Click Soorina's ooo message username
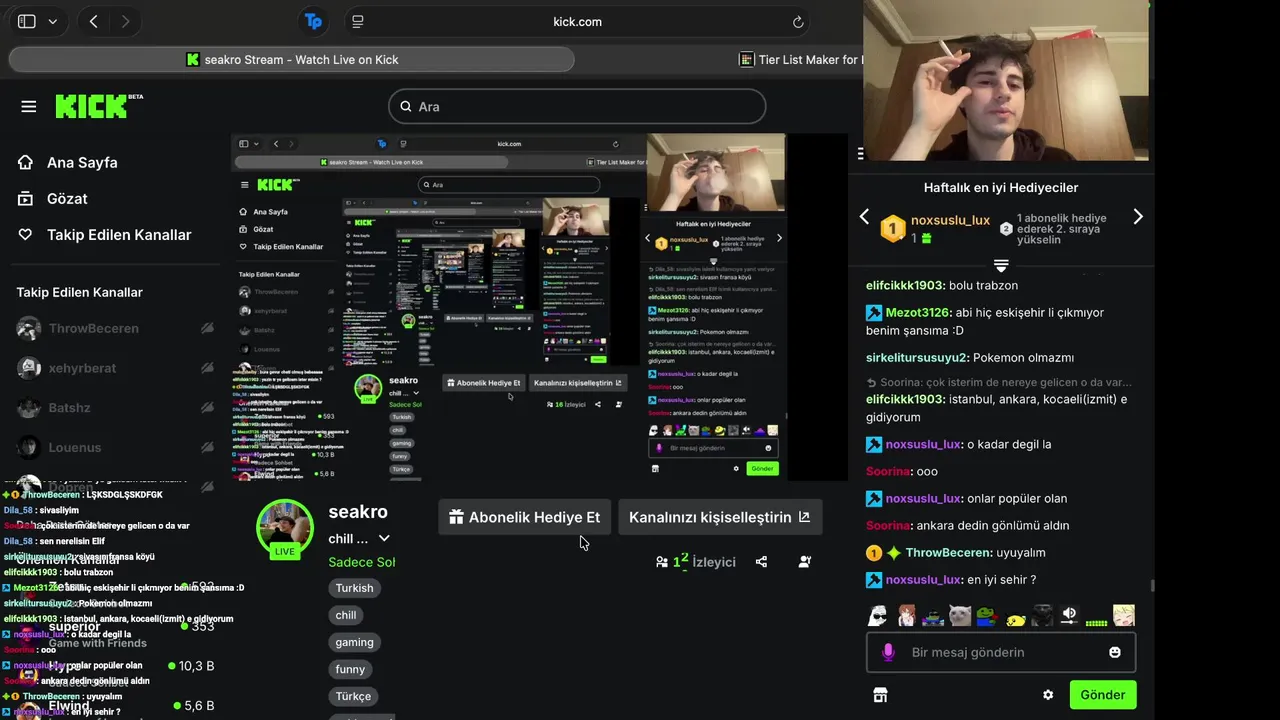Viewport: 1280px width, 720px height. coord(888,471)
